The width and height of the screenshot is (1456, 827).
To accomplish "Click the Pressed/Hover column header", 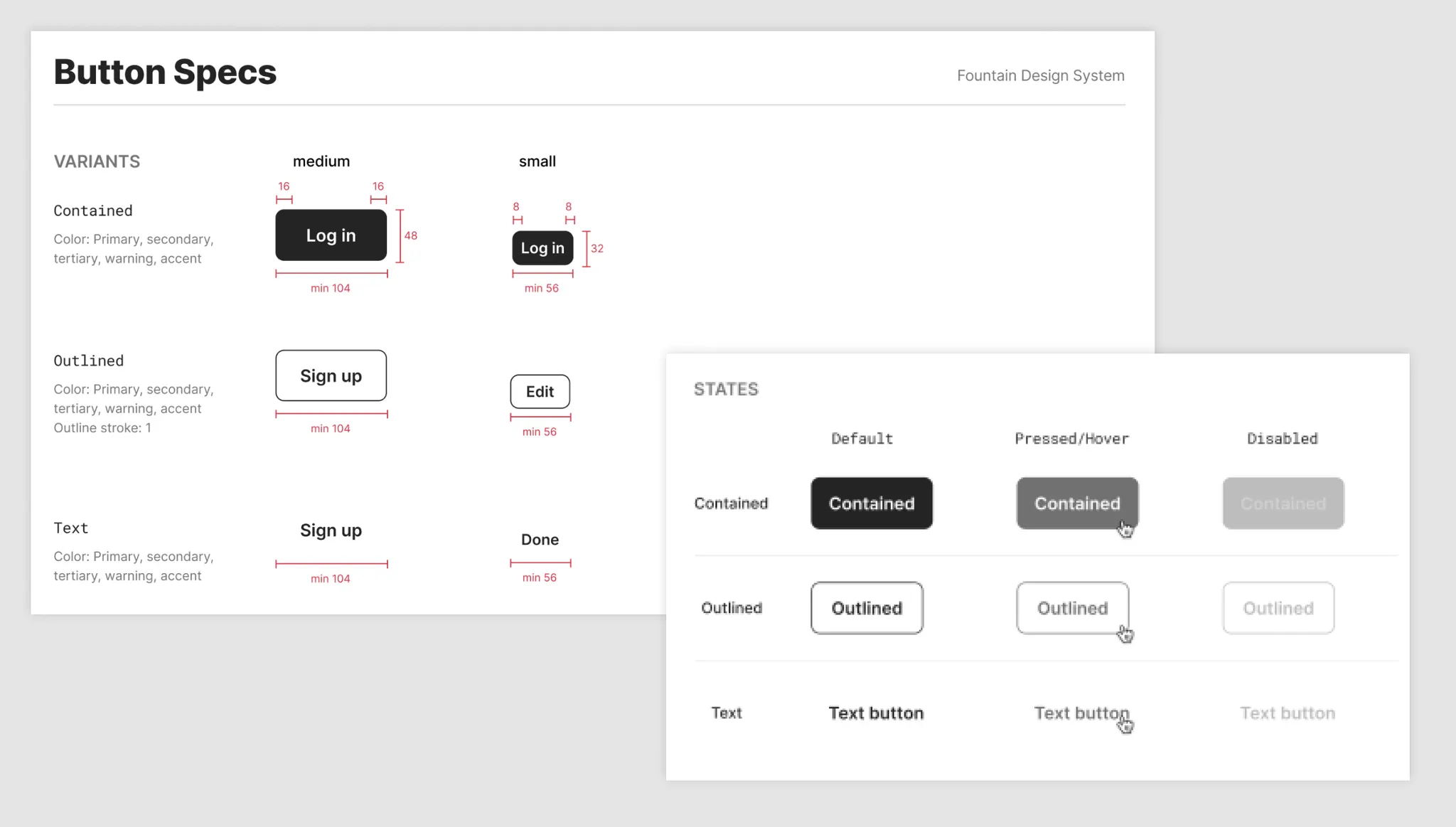I will [1071, 439].
